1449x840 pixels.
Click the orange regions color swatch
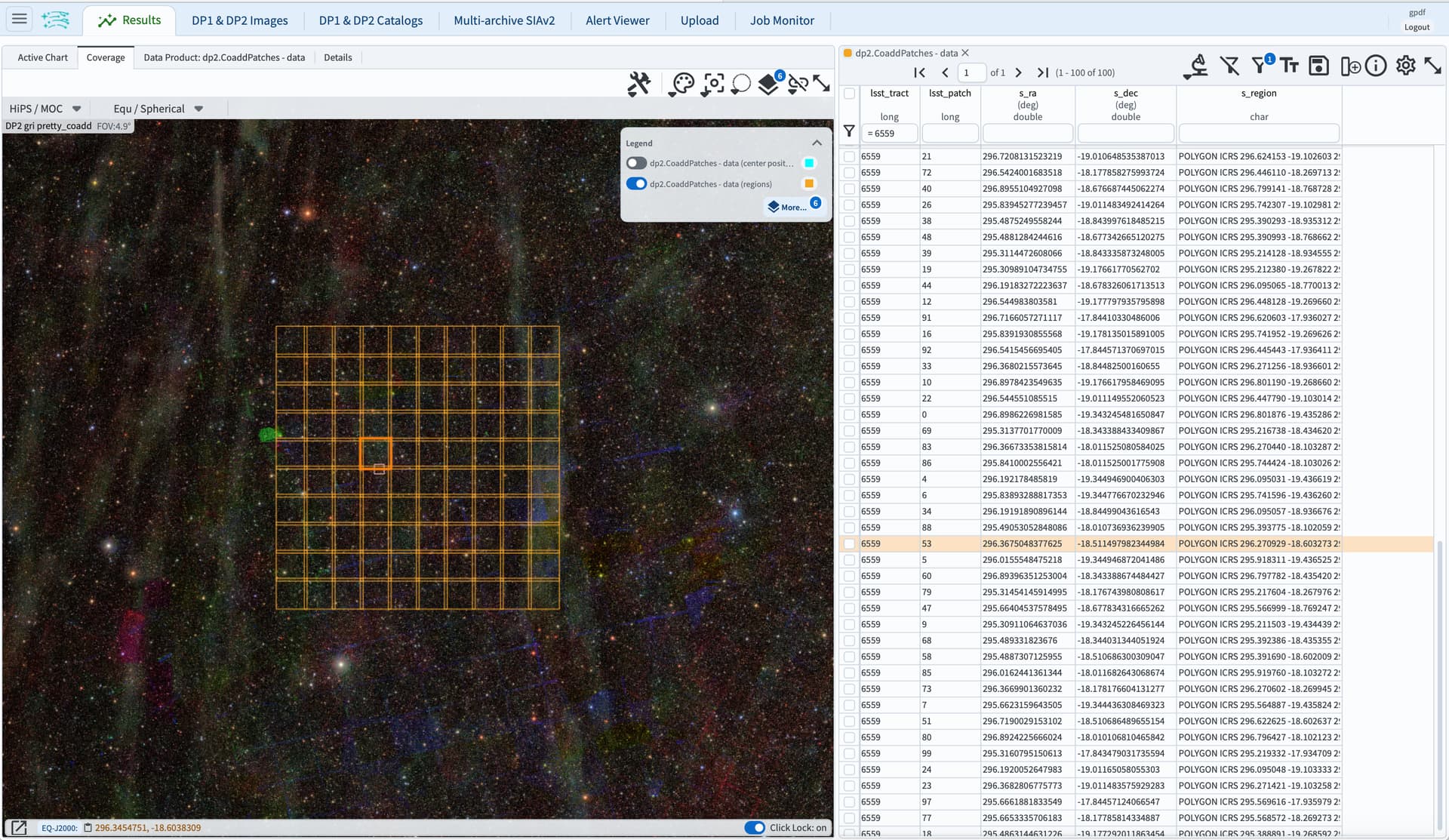[x=809, y=183]
